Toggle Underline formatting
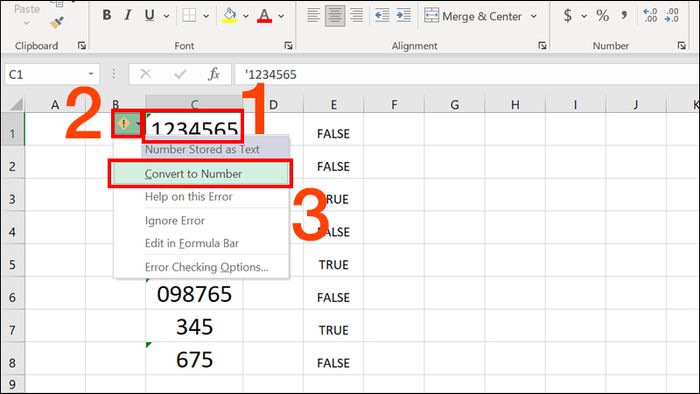700x394 pixels. (x=150, y=16)
